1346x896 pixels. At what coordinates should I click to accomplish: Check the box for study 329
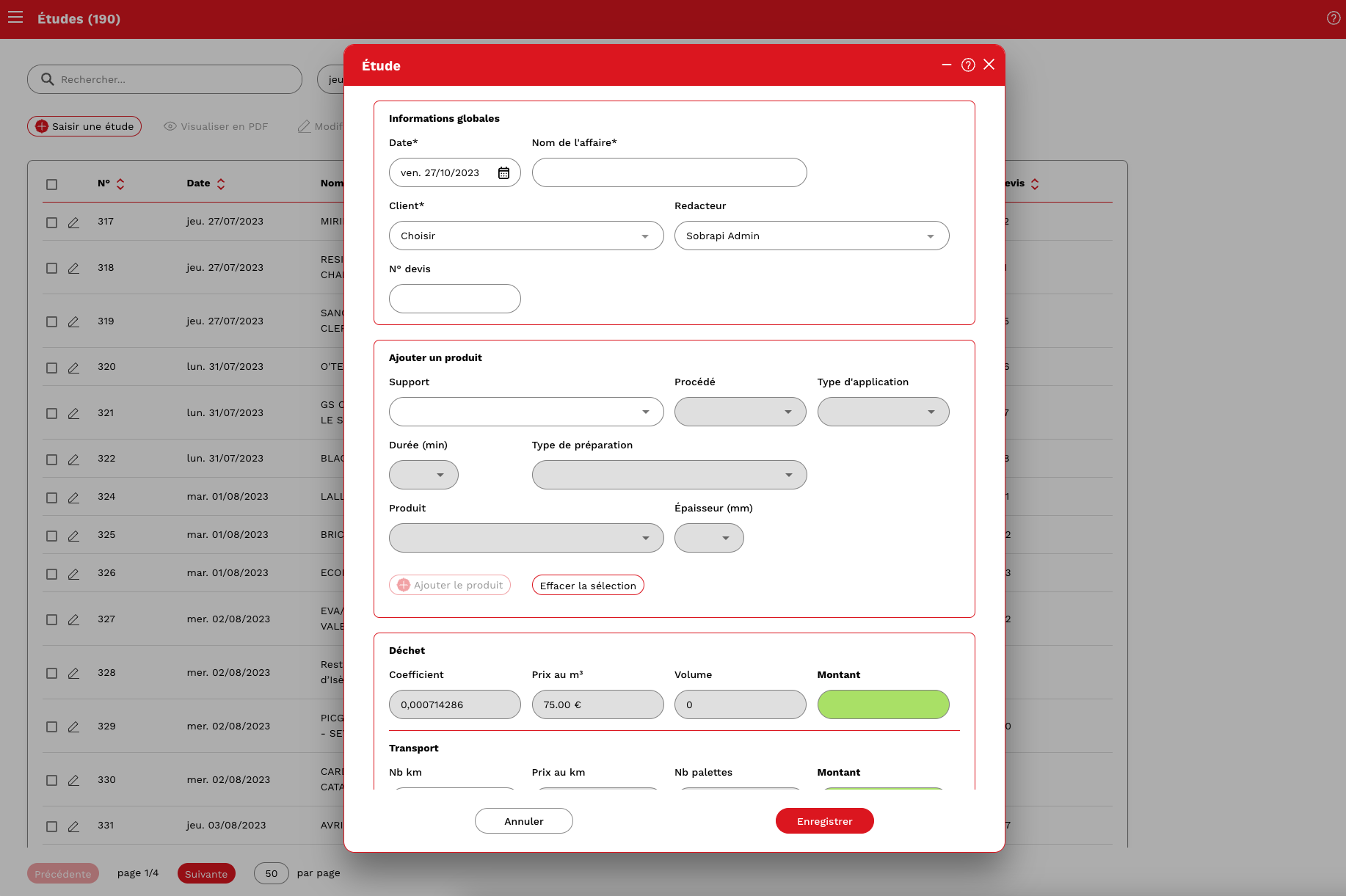pyautogui.click(x=51, y=726)
